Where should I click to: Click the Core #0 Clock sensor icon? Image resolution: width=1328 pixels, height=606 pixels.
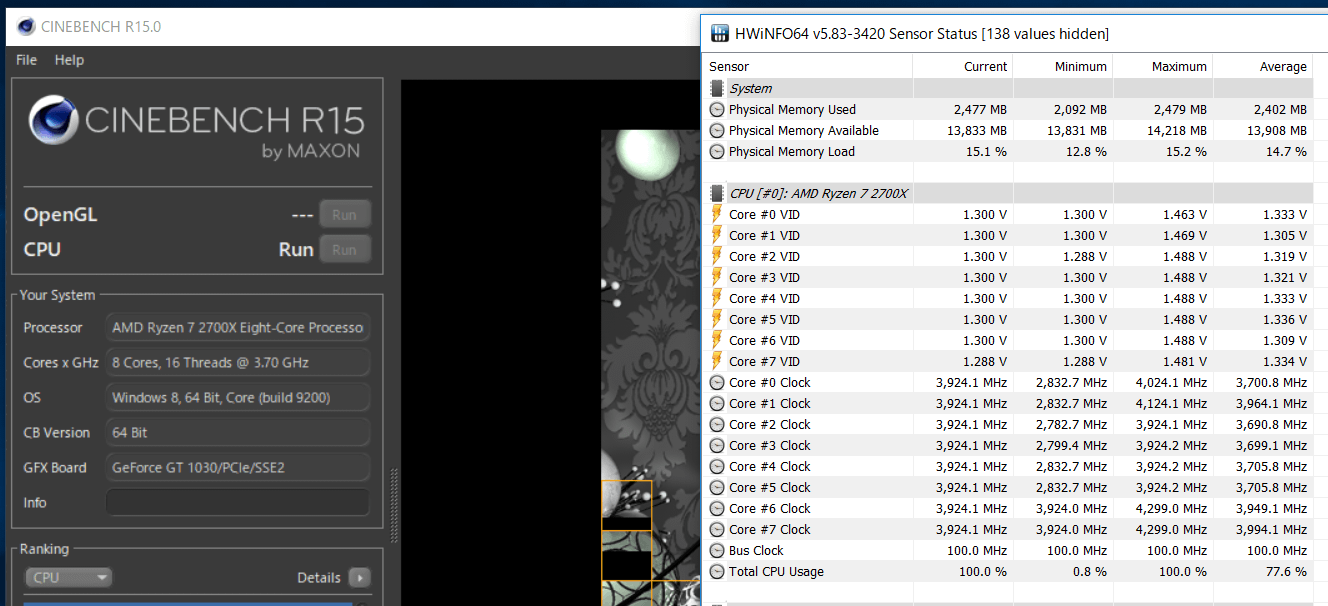click(717, 382)
